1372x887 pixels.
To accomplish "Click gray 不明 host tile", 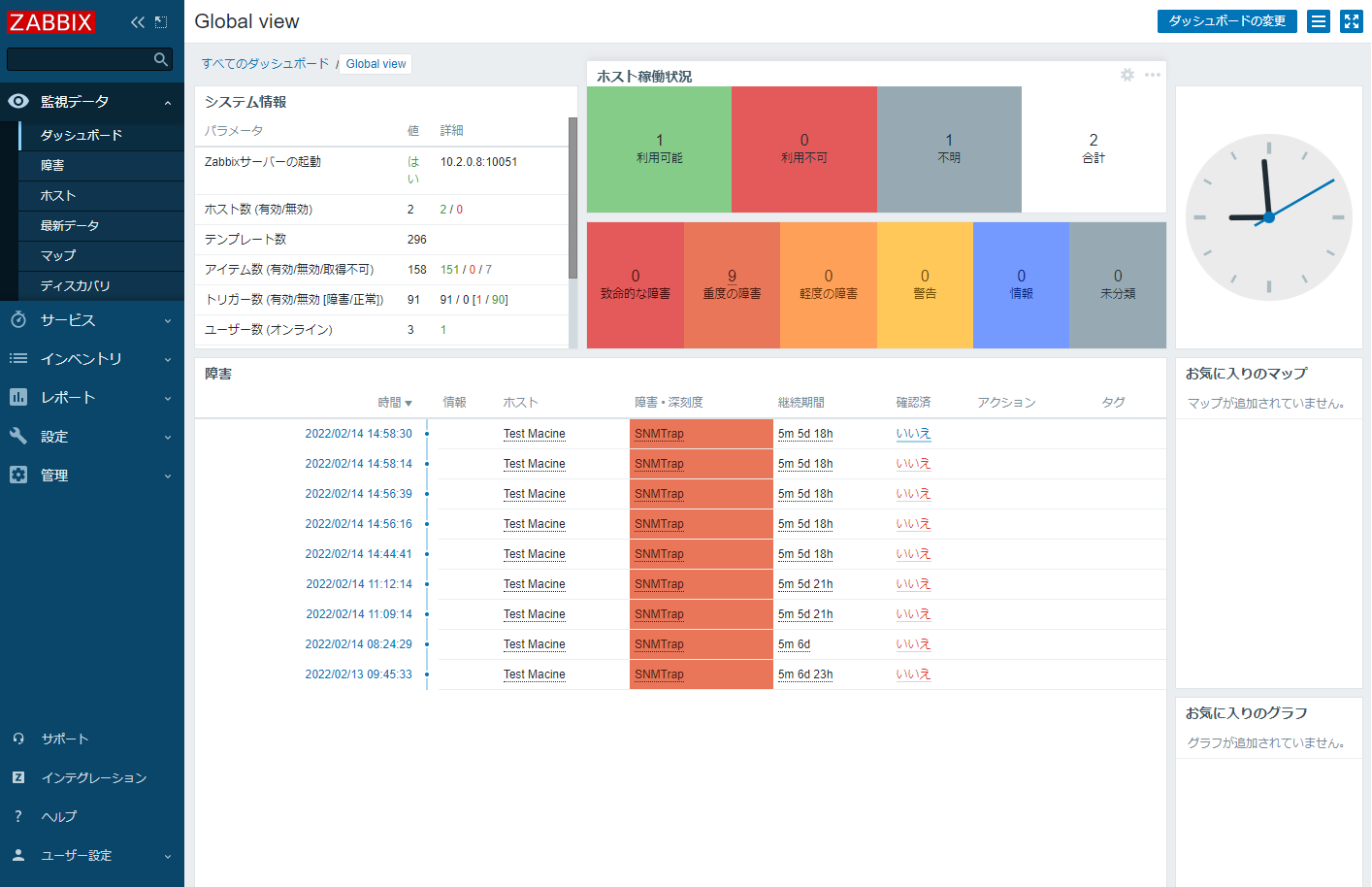I will 949,148.
